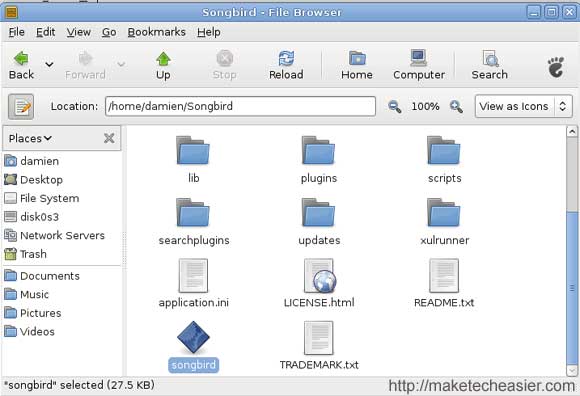The height and width of the screenshot is (396, 580).
Task: Click the Stop loading button
Action: point(225,65)
